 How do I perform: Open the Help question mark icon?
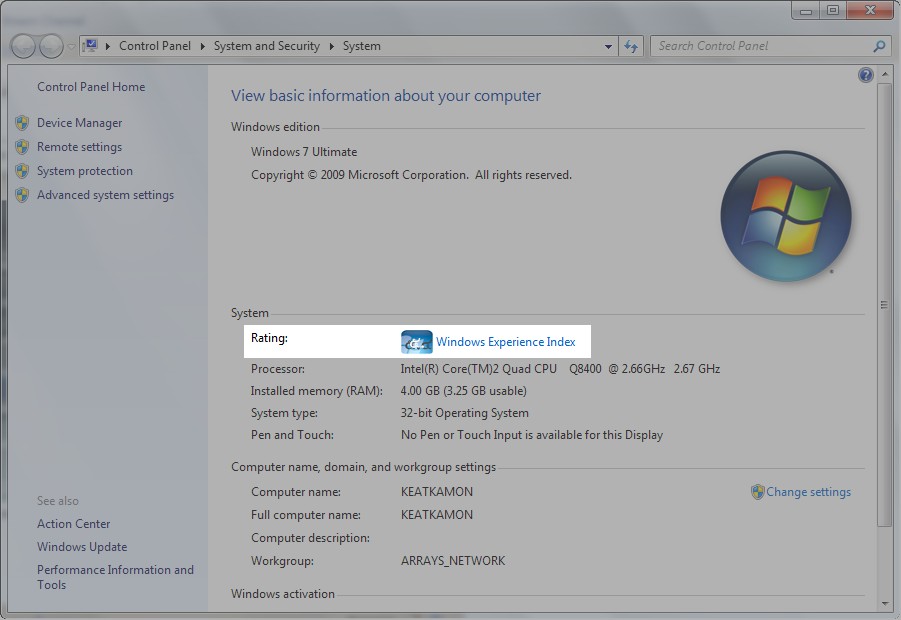tap(865, 75)
